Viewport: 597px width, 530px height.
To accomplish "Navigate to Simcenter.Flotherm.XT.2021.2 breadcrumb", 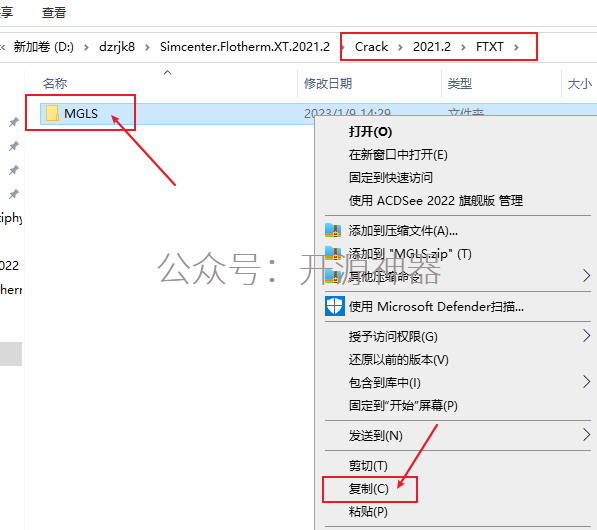I will (244, 47).
